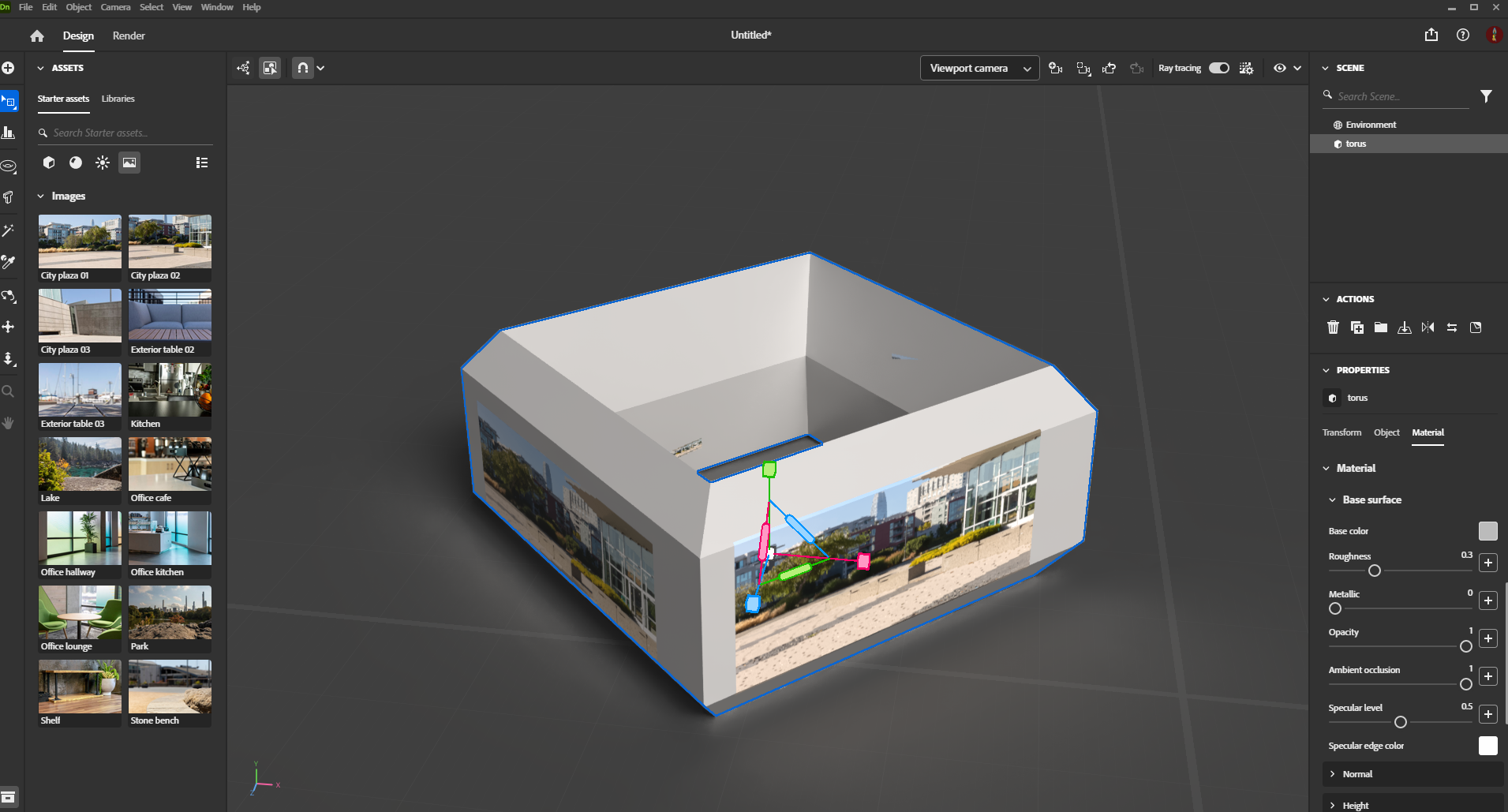Click the Search Starter assets field

tap(125, 133)
